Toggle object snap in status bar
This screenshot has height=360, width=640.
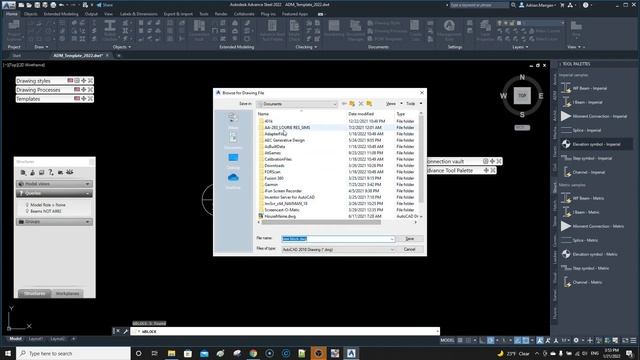click(526, 340)
